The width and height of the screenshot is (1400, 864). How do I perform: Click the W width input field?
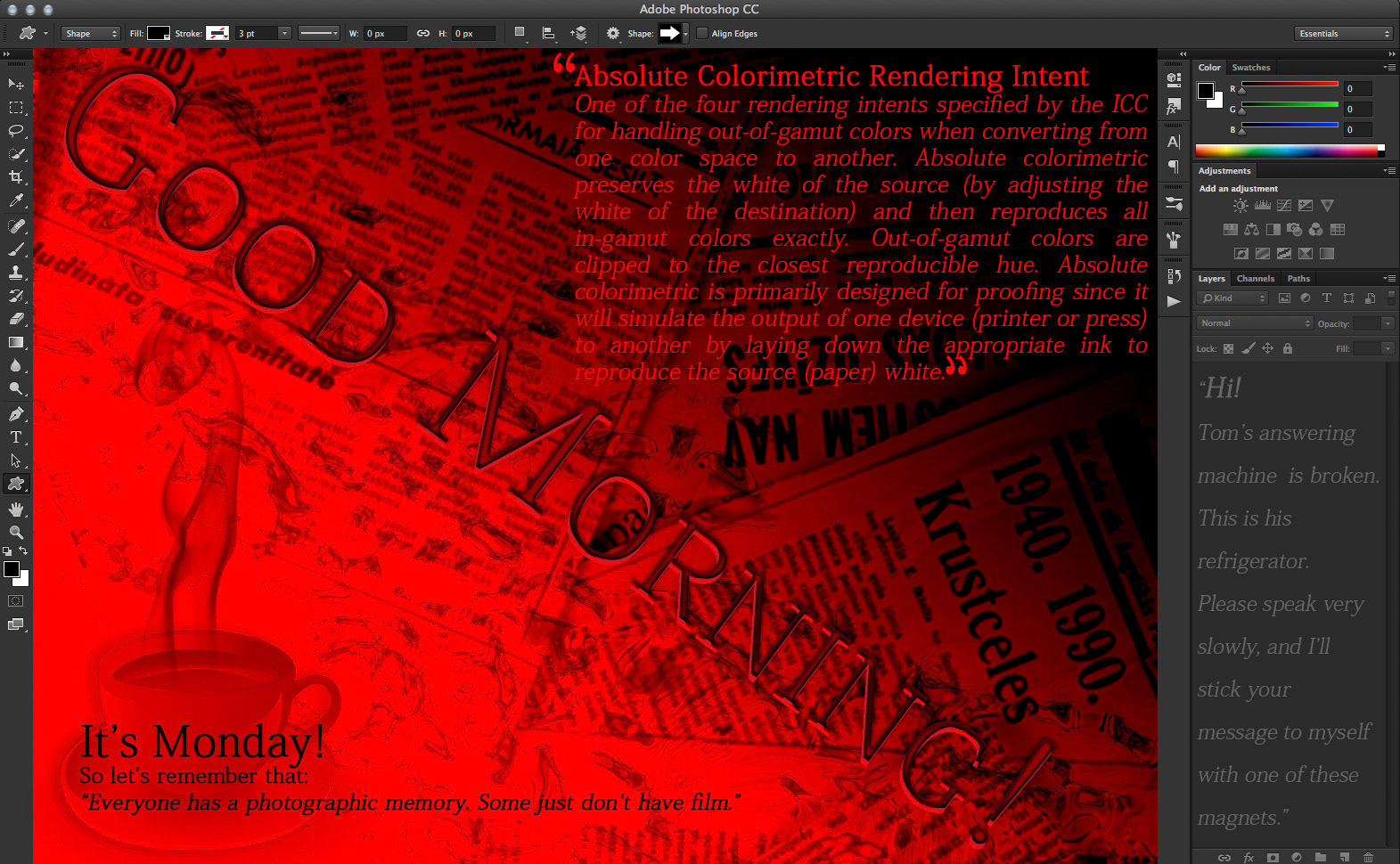click(x=385, y=34)
